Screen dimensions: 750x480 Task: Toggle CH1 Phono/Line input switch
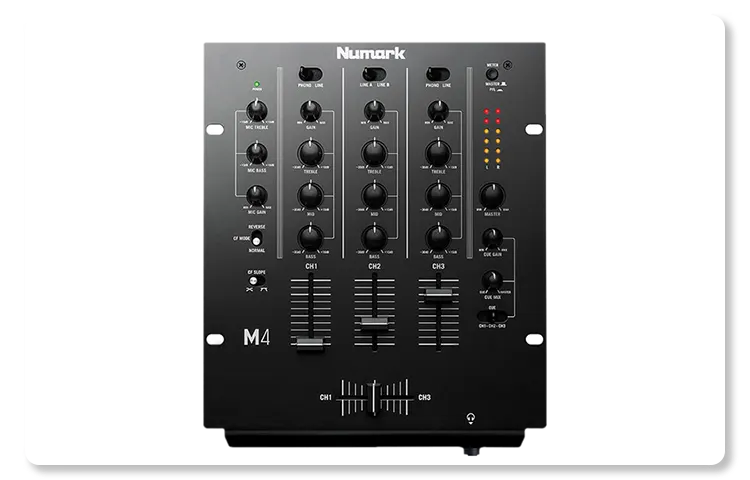[x=311, y=74]
